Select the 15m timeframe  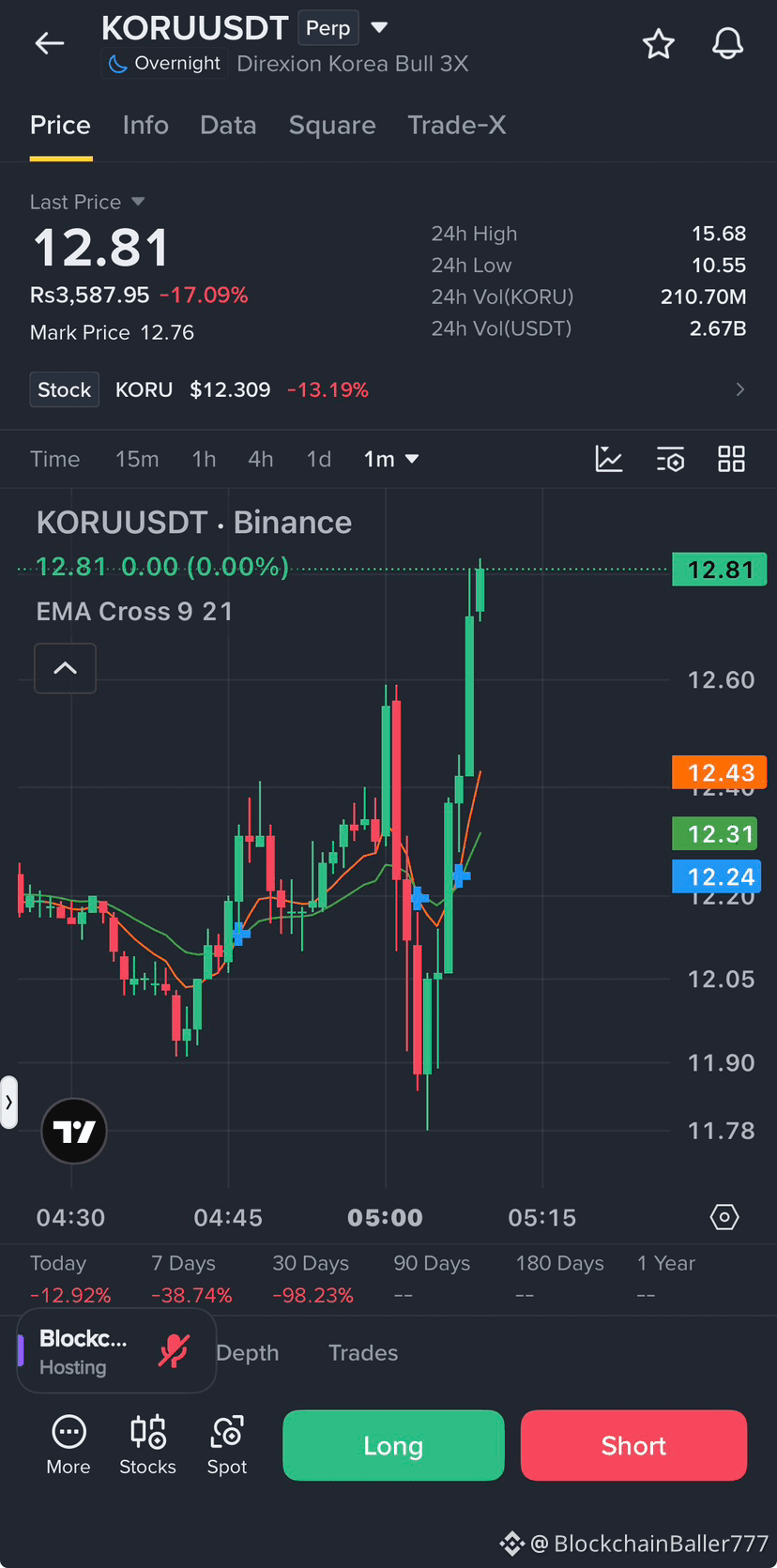coord(137,459)
